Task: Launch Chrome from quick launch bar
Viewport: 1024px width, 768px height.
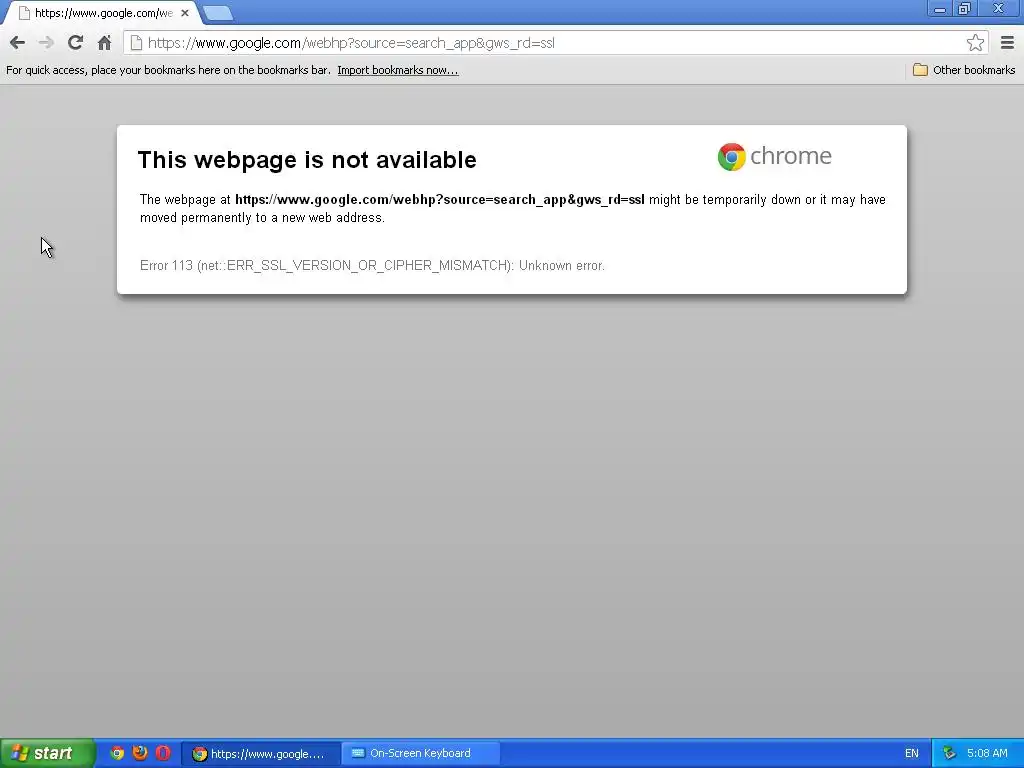Action: [117, 753]
